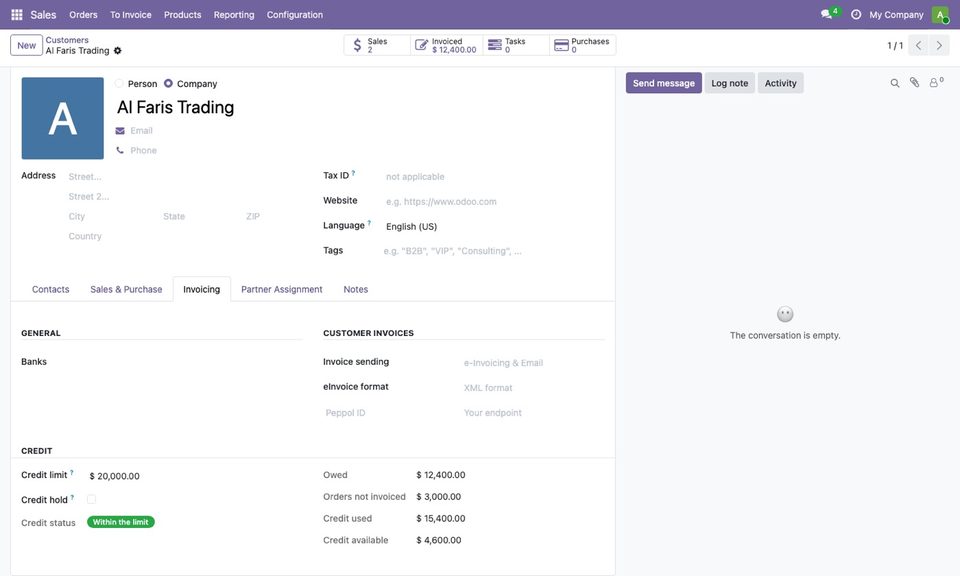Search messages in the chatter
The height and width of the screenshot is (576, 960).
pos(894,83)
